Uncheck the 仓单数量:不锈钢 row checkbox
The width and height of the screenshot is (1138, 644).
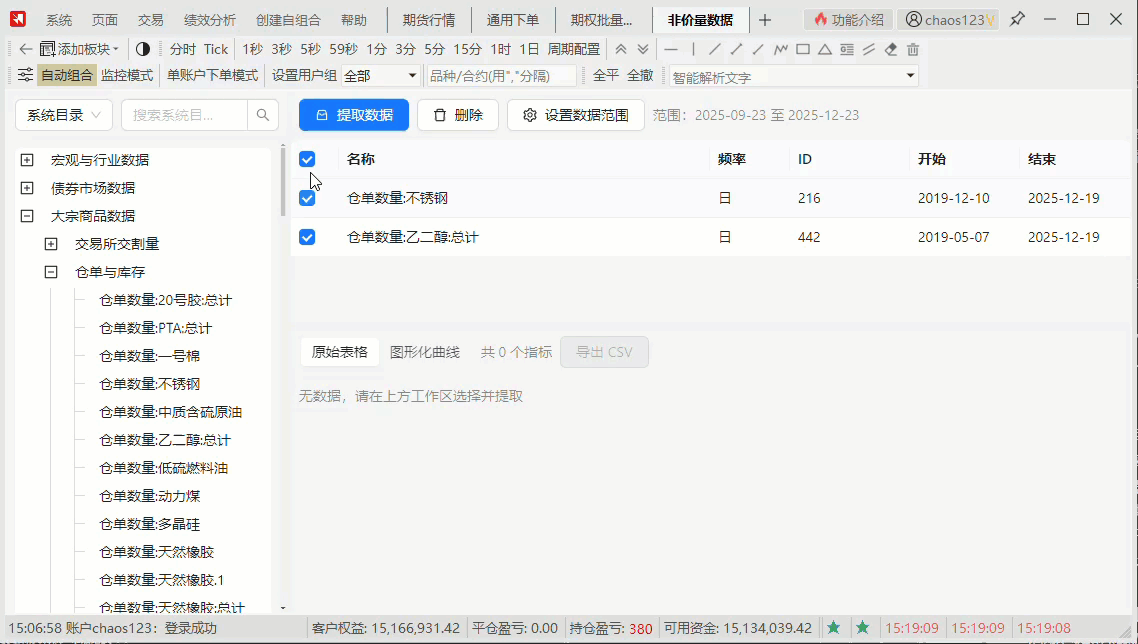coord(307,198)
